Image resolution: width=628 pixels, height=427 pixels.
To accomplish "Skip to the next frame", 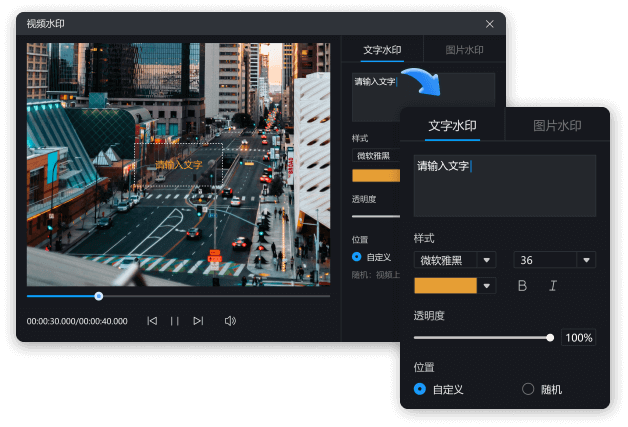I will click(198, 321).
